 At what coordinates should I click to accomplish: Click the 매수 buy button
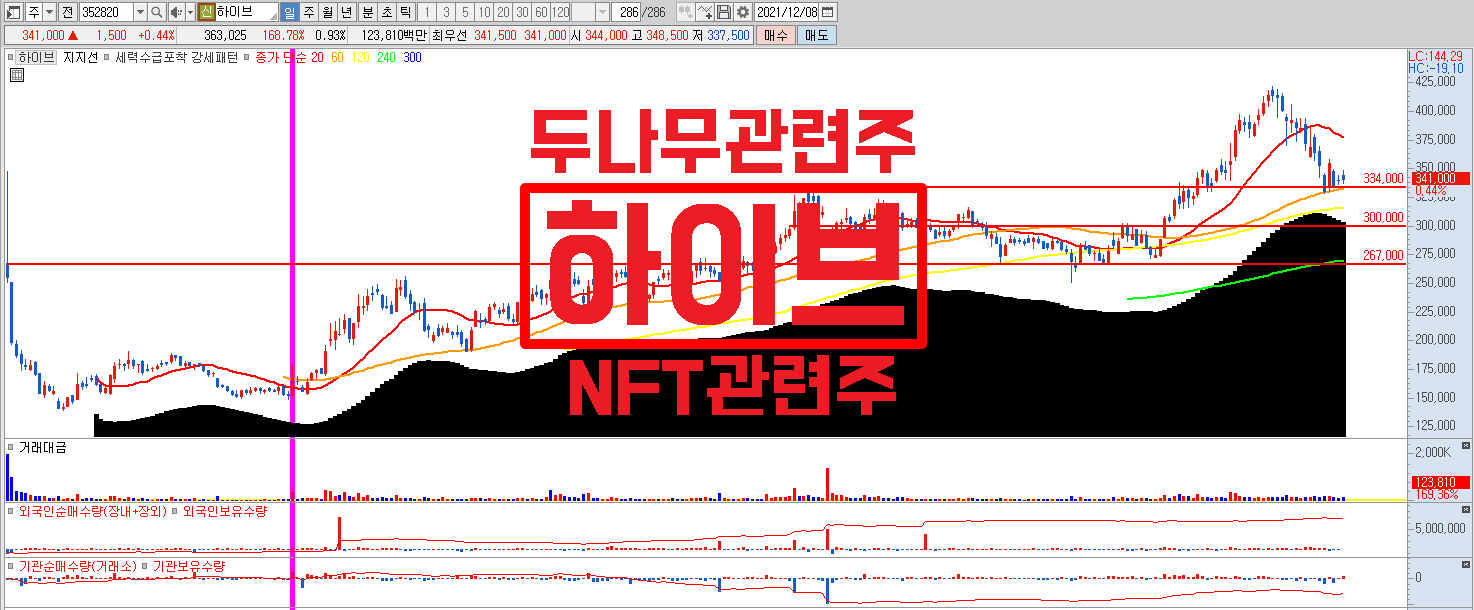[x=775, y=34]
